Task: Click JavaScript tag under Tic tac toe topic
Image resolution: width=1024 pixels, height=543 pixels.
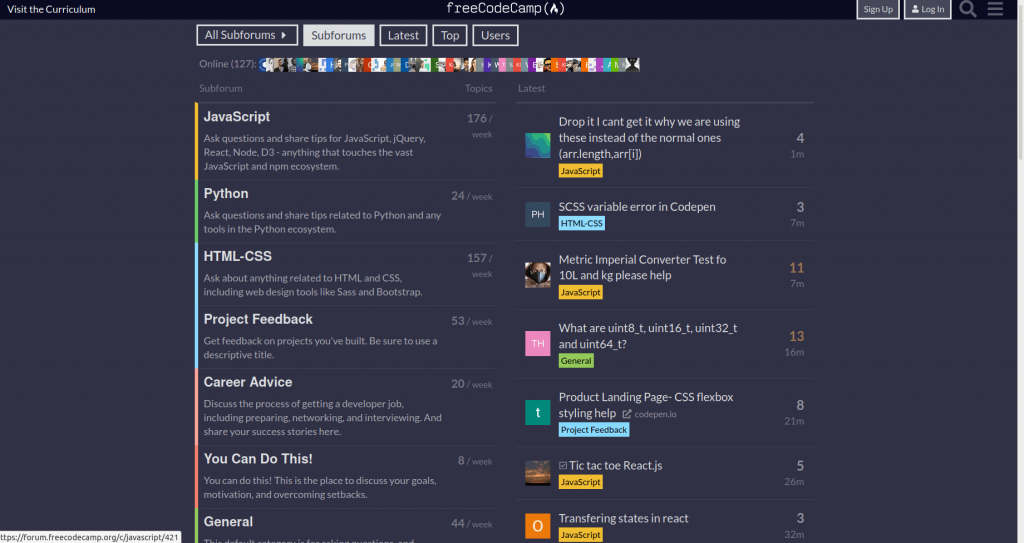Action: 581,482
